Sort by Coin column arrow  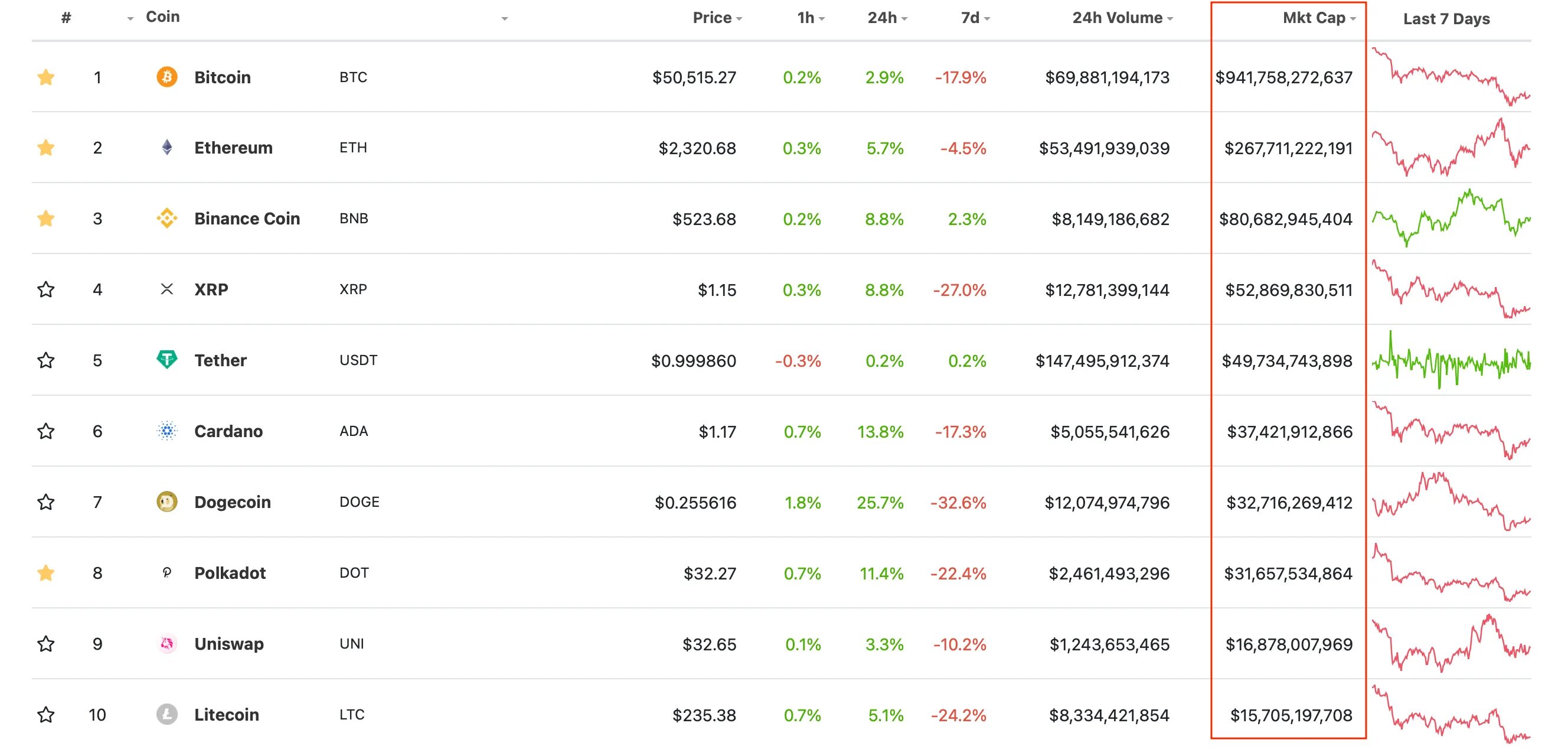coord(504,19)
